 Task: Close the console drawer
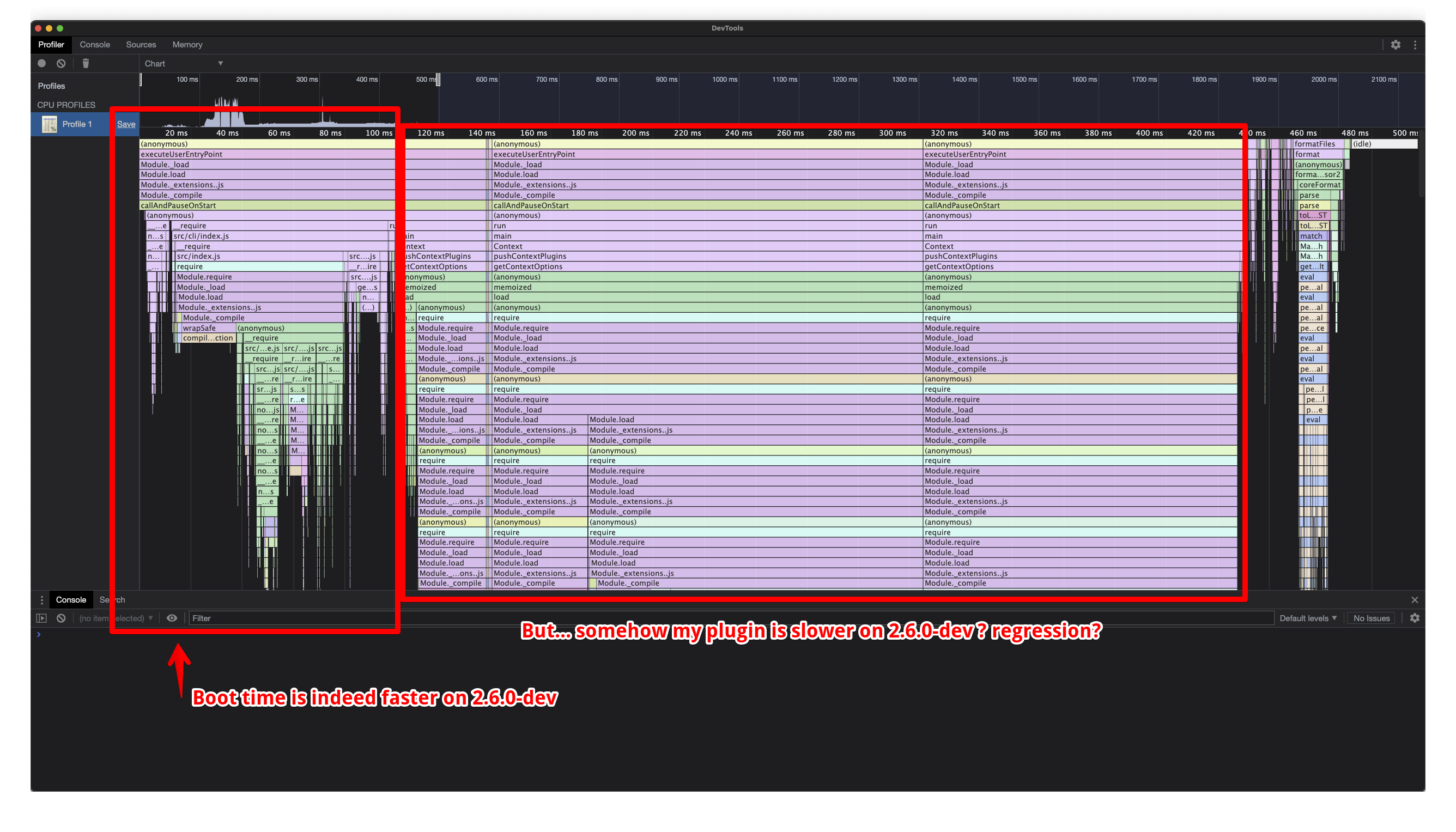pyautogui.click(x=1414, y=600)
